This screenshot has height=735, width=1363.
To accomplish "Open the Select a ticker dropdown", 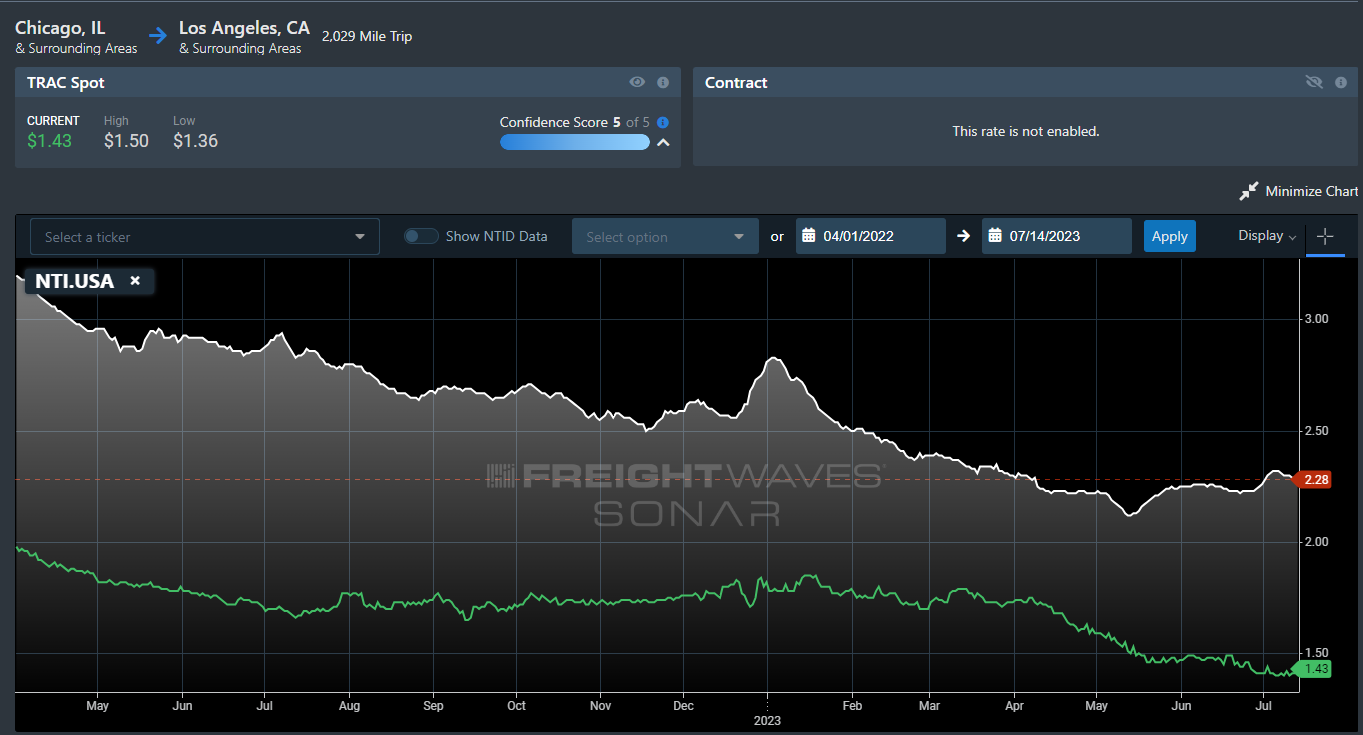I will 205,237.
